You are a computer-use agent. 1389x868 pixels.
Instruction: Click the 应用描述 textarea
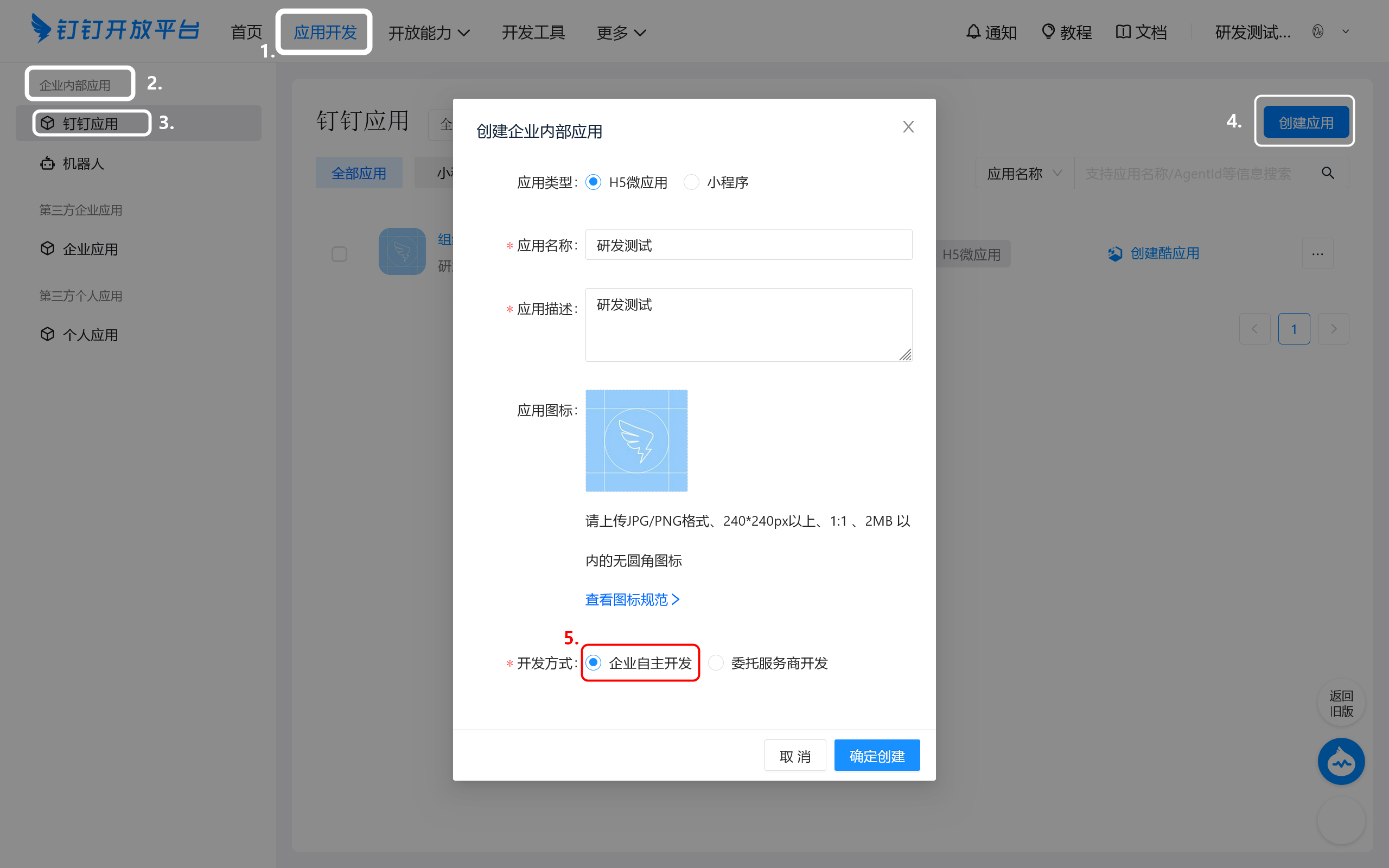pyautogui.click(x=748, y=325)
